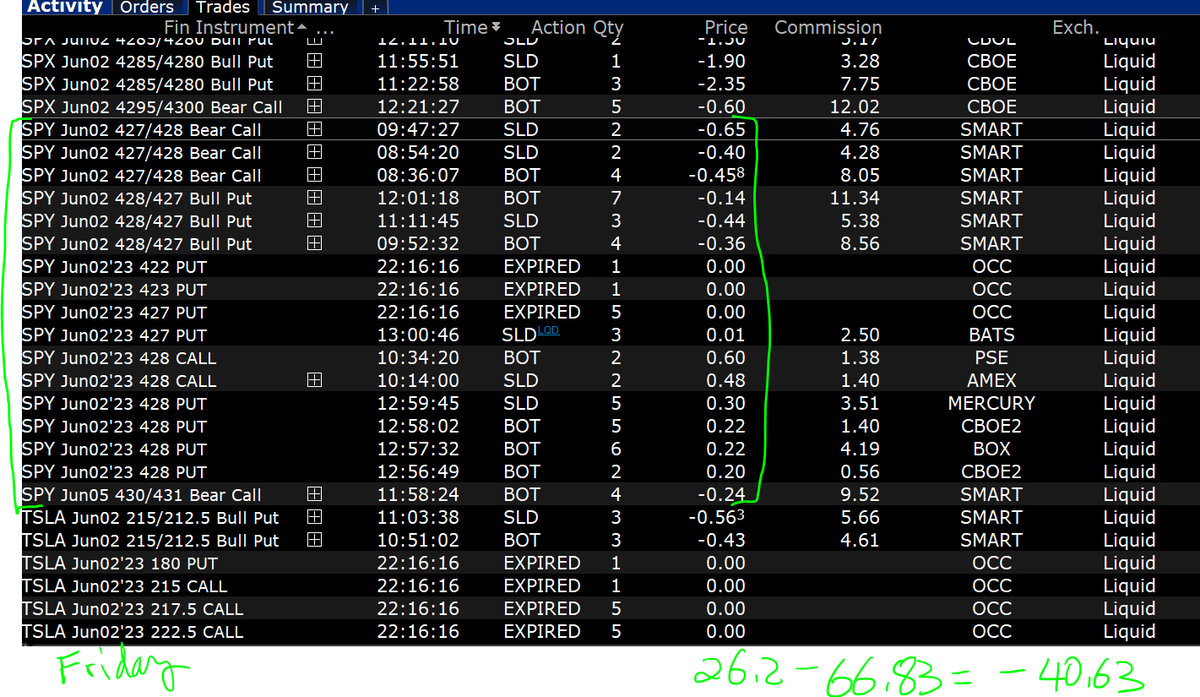Click the 12:21:27 time cell
This screenshot has height=697, width=1200.
tap(418, 107)
